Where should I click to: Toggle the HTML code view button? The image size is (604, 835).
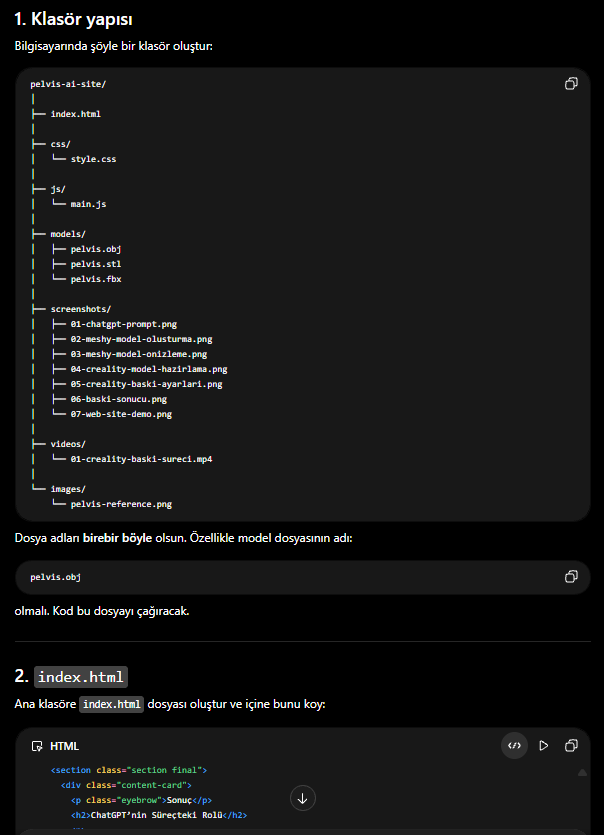point(515,746)
